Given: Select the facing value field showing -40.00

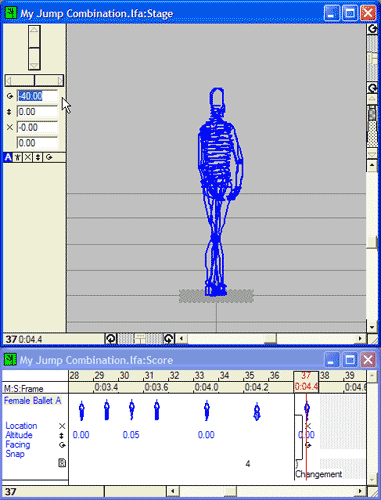Looking at the screenshot, I should (37, 96).
